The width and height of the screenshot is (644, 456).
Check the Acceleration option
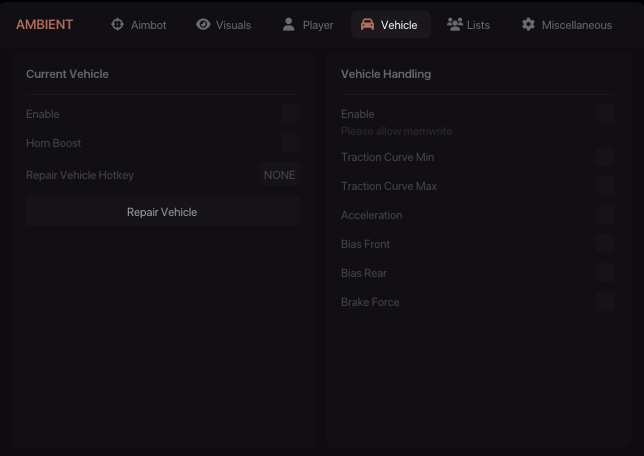pyautogui.click(x=605, y=215)
